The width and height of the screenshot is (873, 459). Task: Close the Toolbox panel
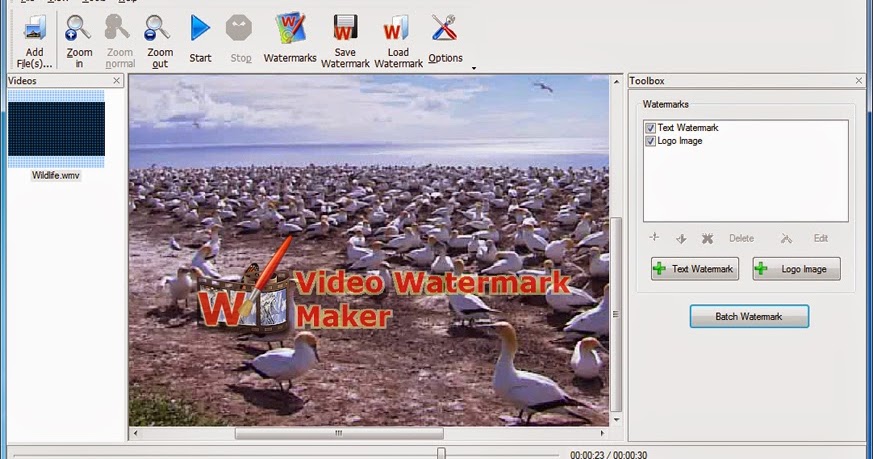point(859,81)
